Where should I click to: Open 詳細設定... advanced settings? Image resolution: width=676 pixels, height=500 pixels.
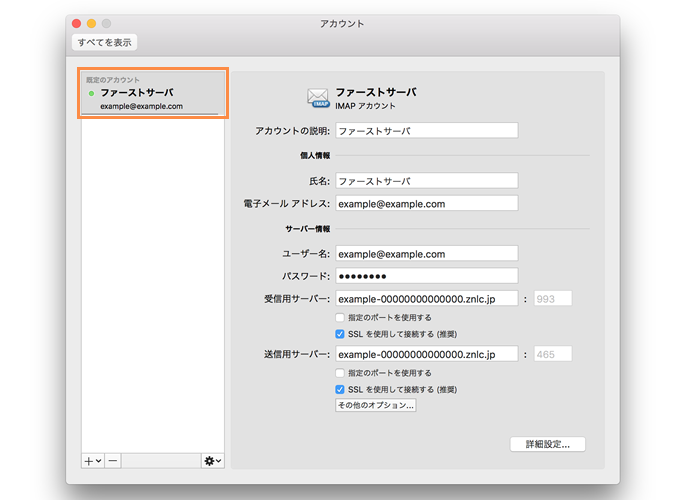click(x=548, y=444)
